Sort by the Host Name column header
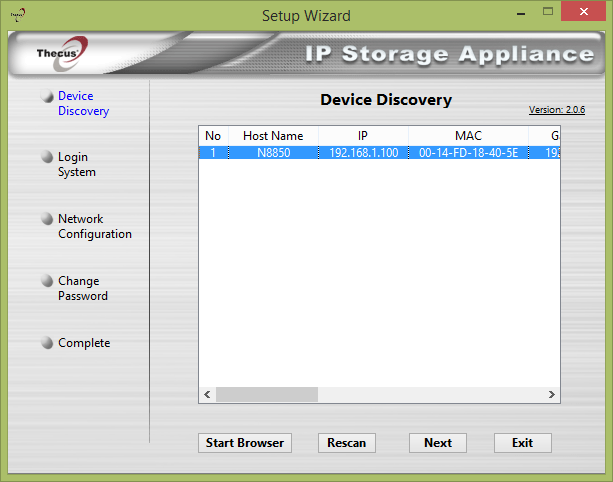 pyautogui.click(x=273, y=136)
